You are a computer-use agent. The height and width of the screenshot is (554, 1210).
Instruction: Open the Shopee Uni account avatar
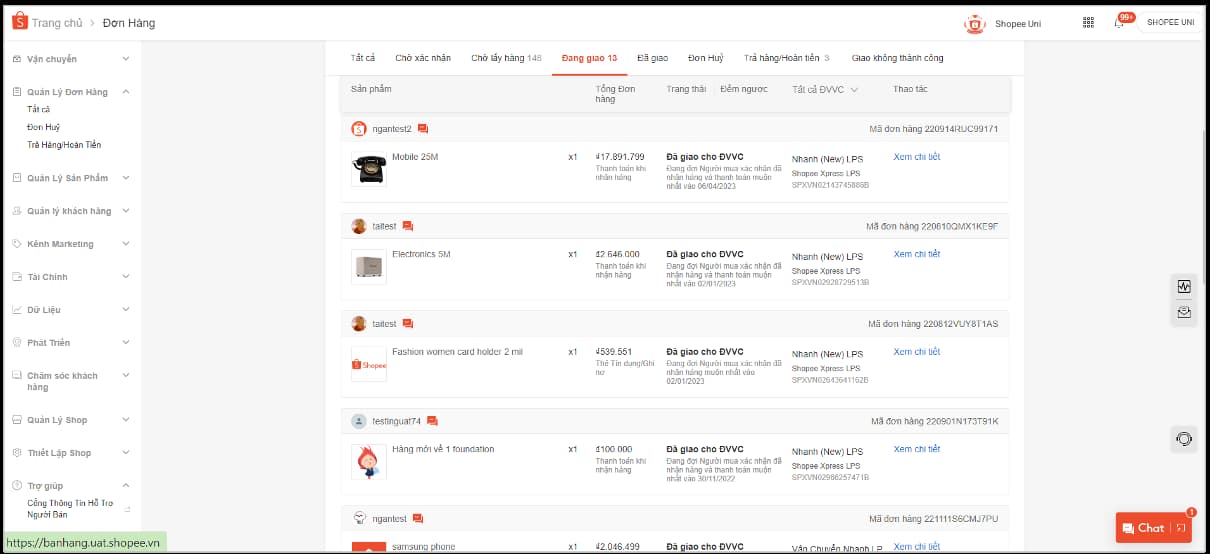click(x=974, y=24)
